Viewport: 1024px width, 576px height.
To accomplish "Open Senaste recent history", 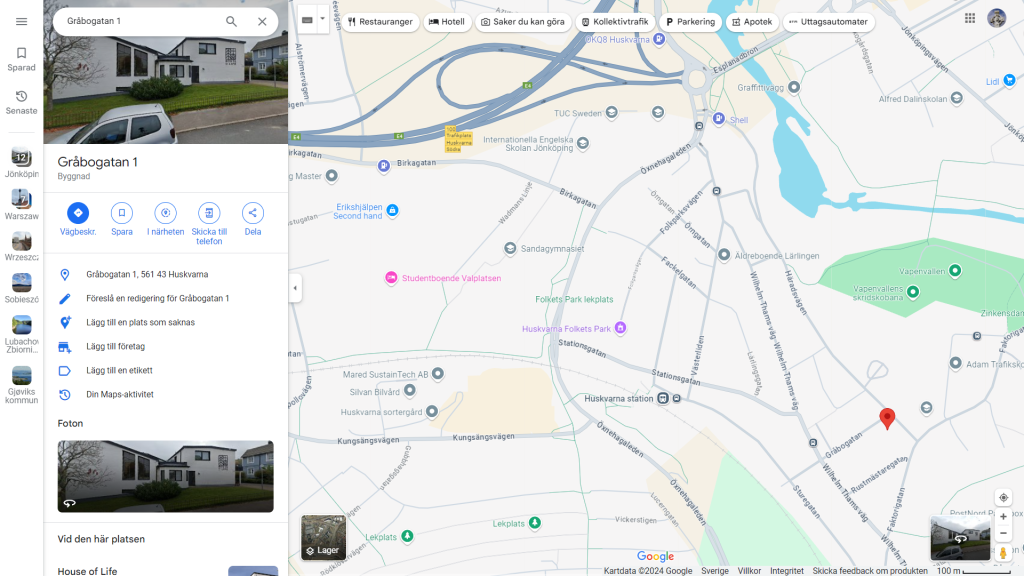I will tap(22, 103).
